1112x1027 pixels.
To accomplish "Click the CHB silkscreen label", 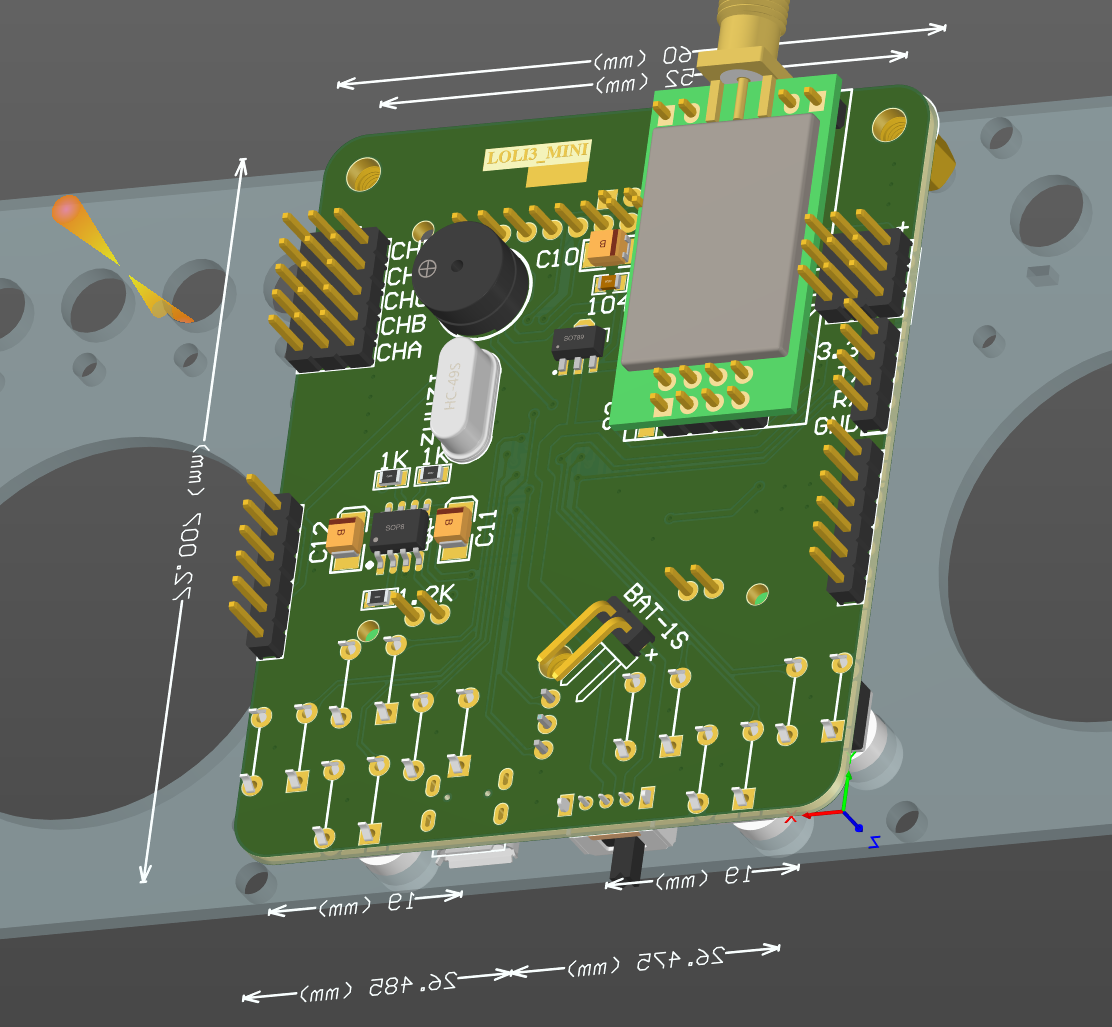I will [x=403, y=326].
